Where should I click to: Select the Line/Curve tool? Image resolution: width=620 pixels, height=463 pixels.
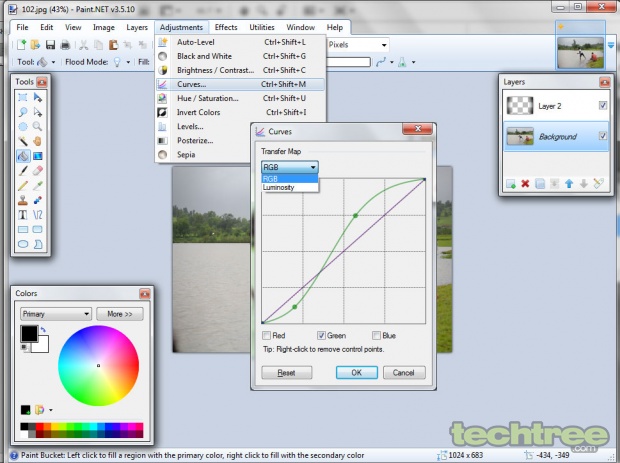[38, 215]
